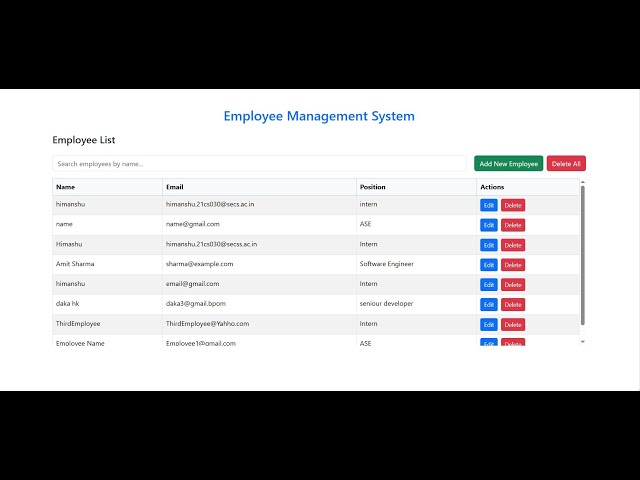Image resolution: width=640 pixels, height=480 pixels.
Task: Select the ThirdEmployee name cell
Action: pyautogui.click(x=107, y=324)
